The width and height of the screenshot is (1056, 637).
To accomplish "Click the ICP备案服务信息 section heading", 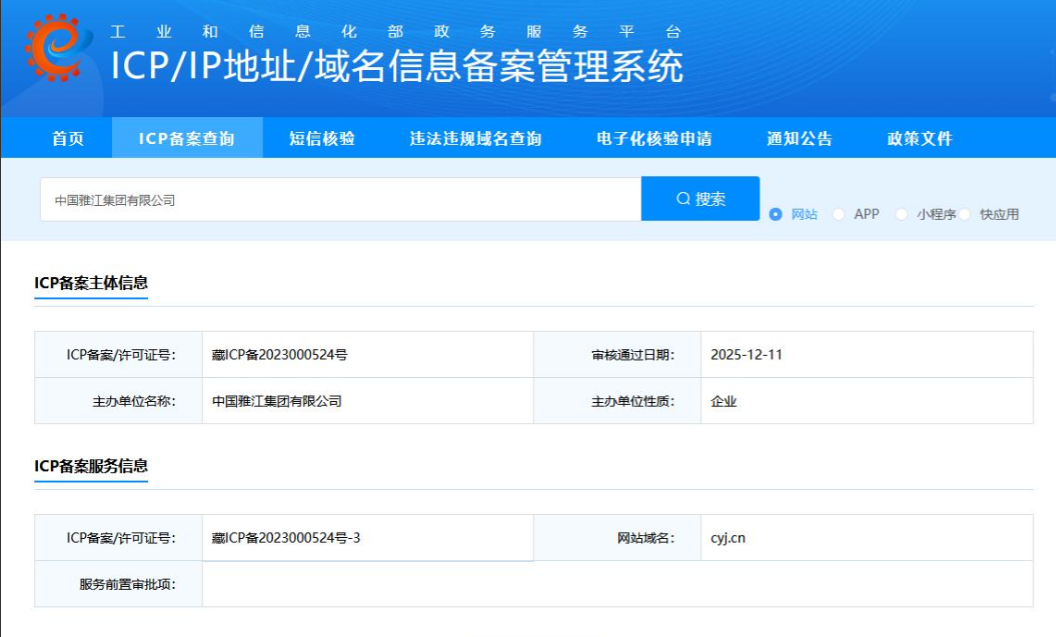I will (91, 466).
